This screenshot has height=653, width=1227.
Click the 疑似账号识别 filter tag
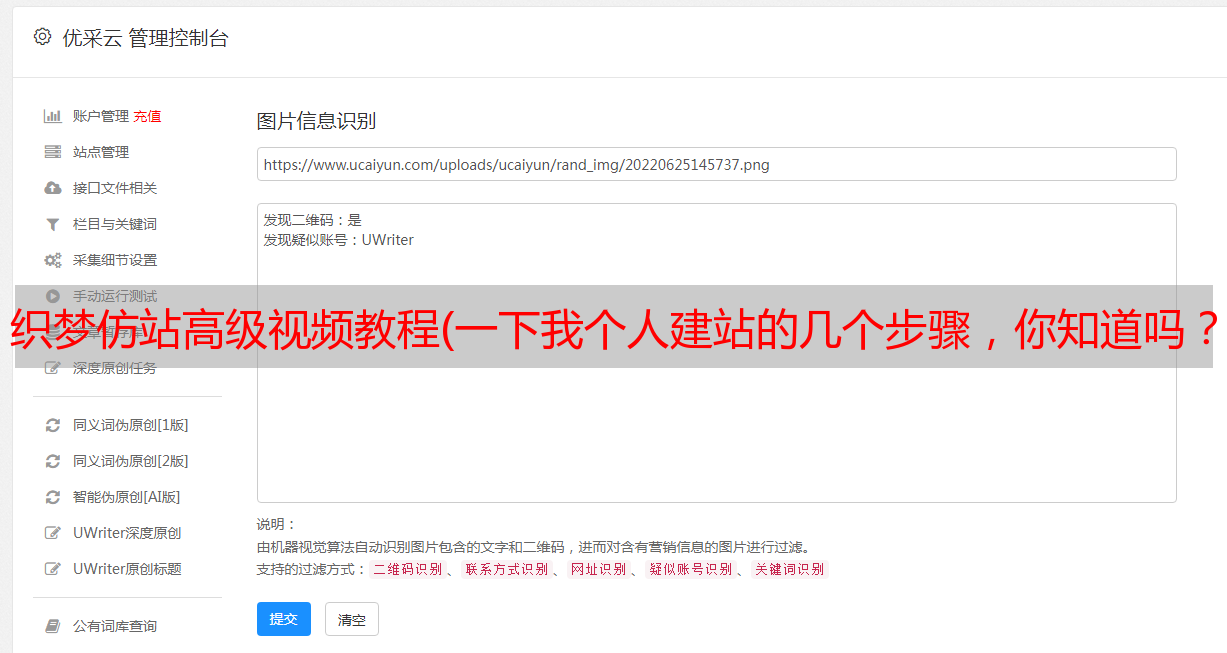click(690, 569)
